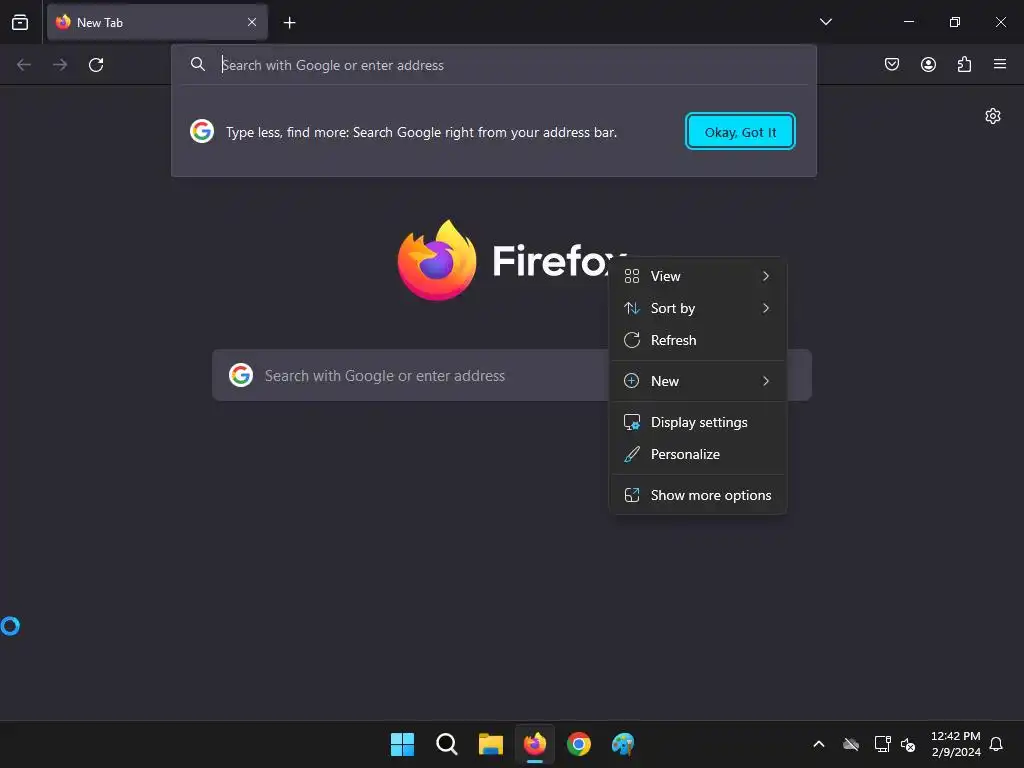
Task: Click the magnifier icon in the address bar
Action: 198,64
